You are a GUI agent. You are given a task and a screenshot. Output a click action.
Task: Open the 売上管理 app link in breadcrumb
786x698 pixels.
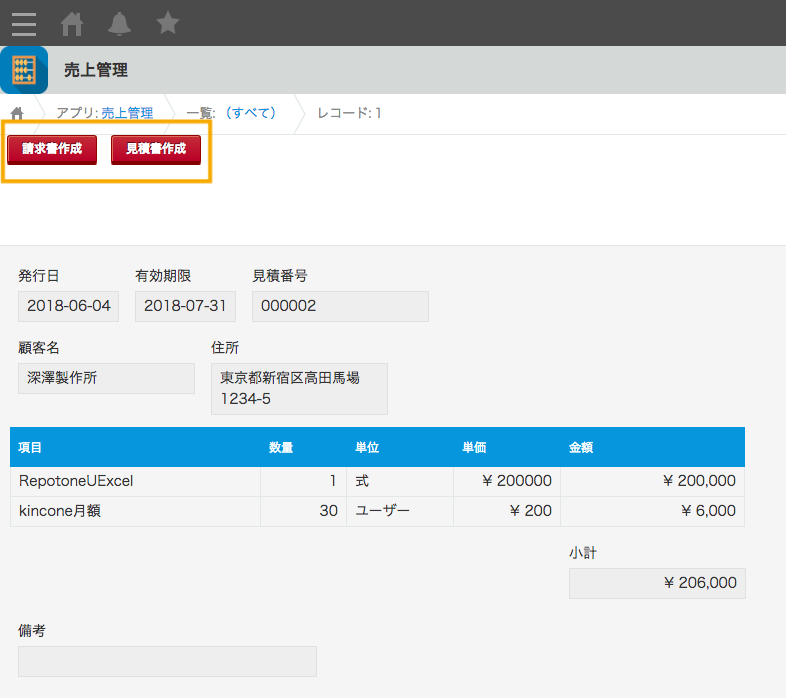127,113
